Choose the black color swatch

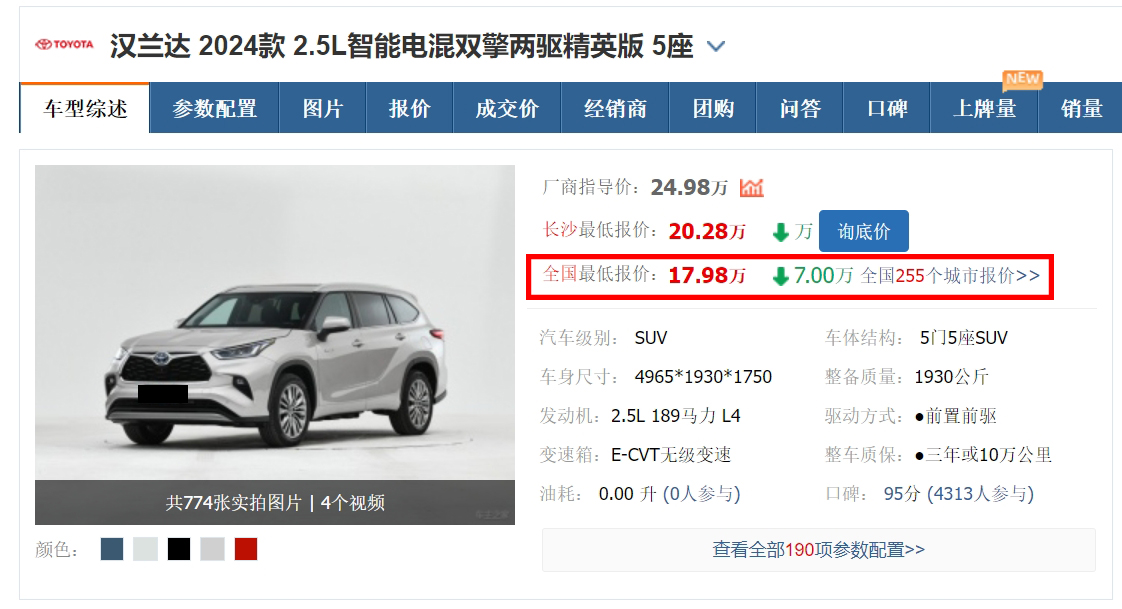click(x=179, y=549)
